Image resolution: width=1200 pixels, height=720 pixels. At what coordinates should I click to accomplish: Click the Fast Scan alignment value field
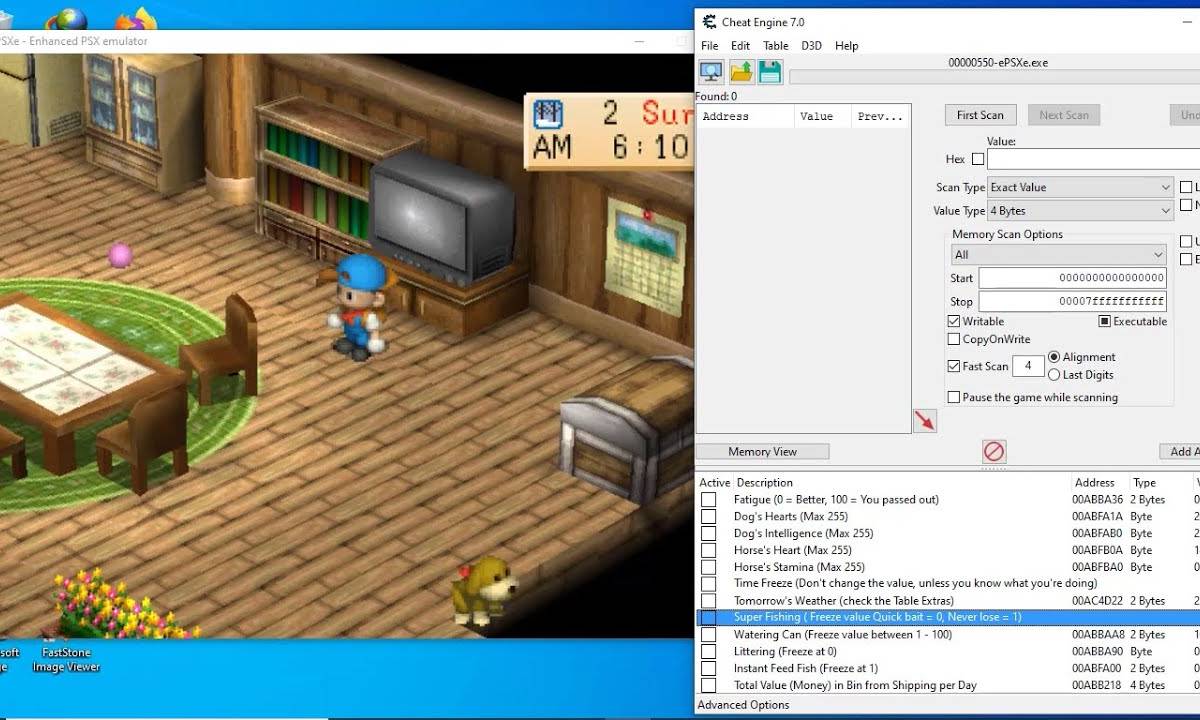pyautogui.click(x=1028, y=366)
